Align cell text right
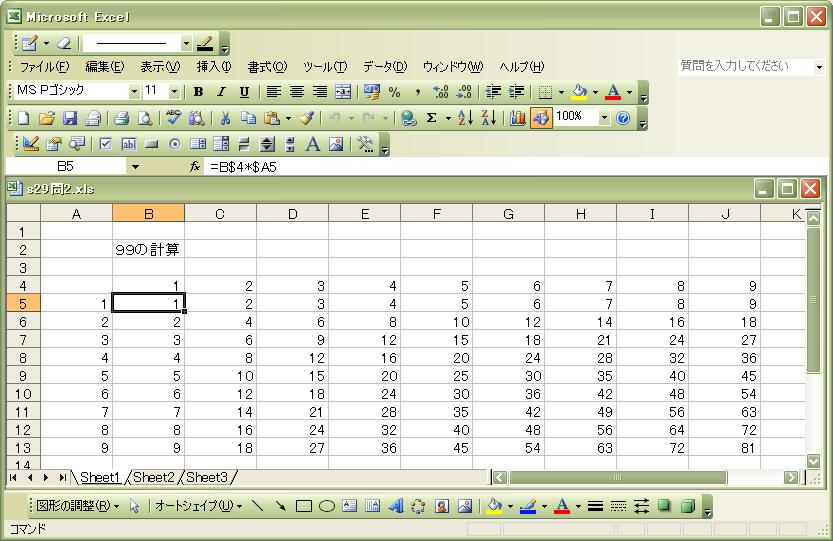This screenshot has width=833, height=541. point(319,92)
